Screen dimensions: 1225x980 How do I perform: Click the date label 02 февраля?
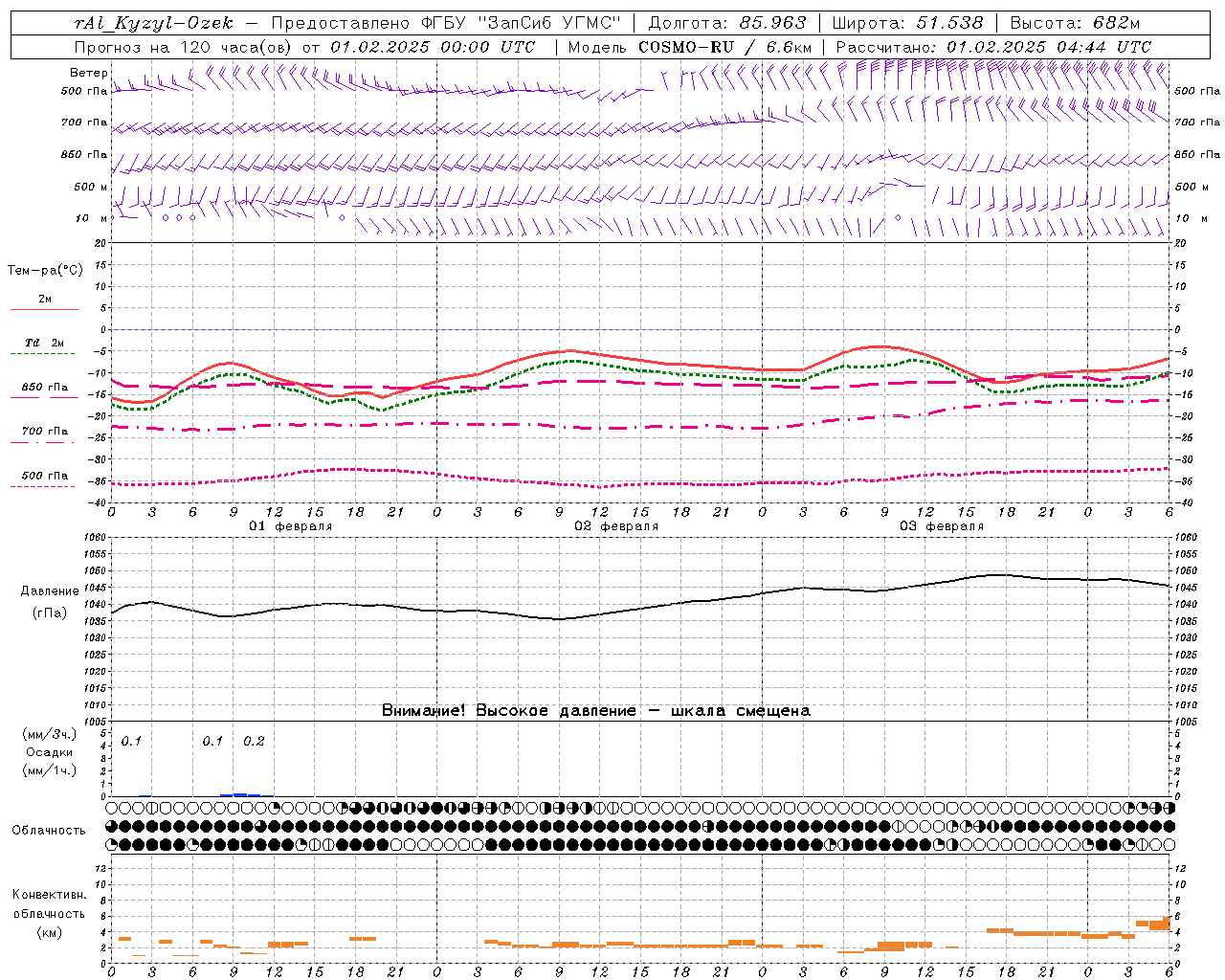coord(616,526)
